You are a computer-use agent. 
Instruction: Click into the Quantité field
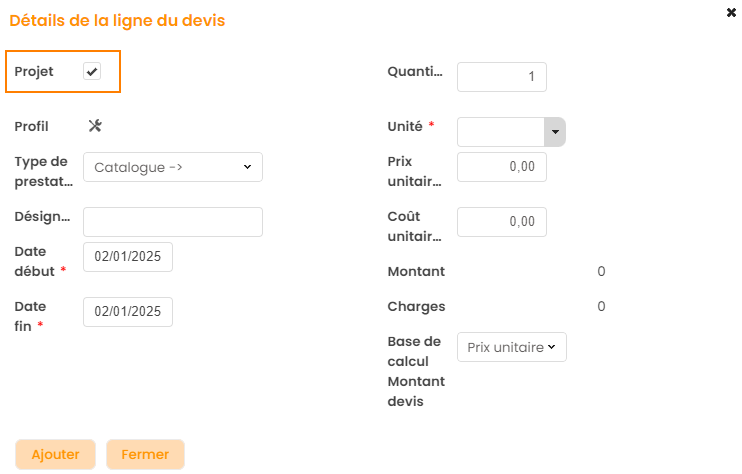[x=501, y=77]
